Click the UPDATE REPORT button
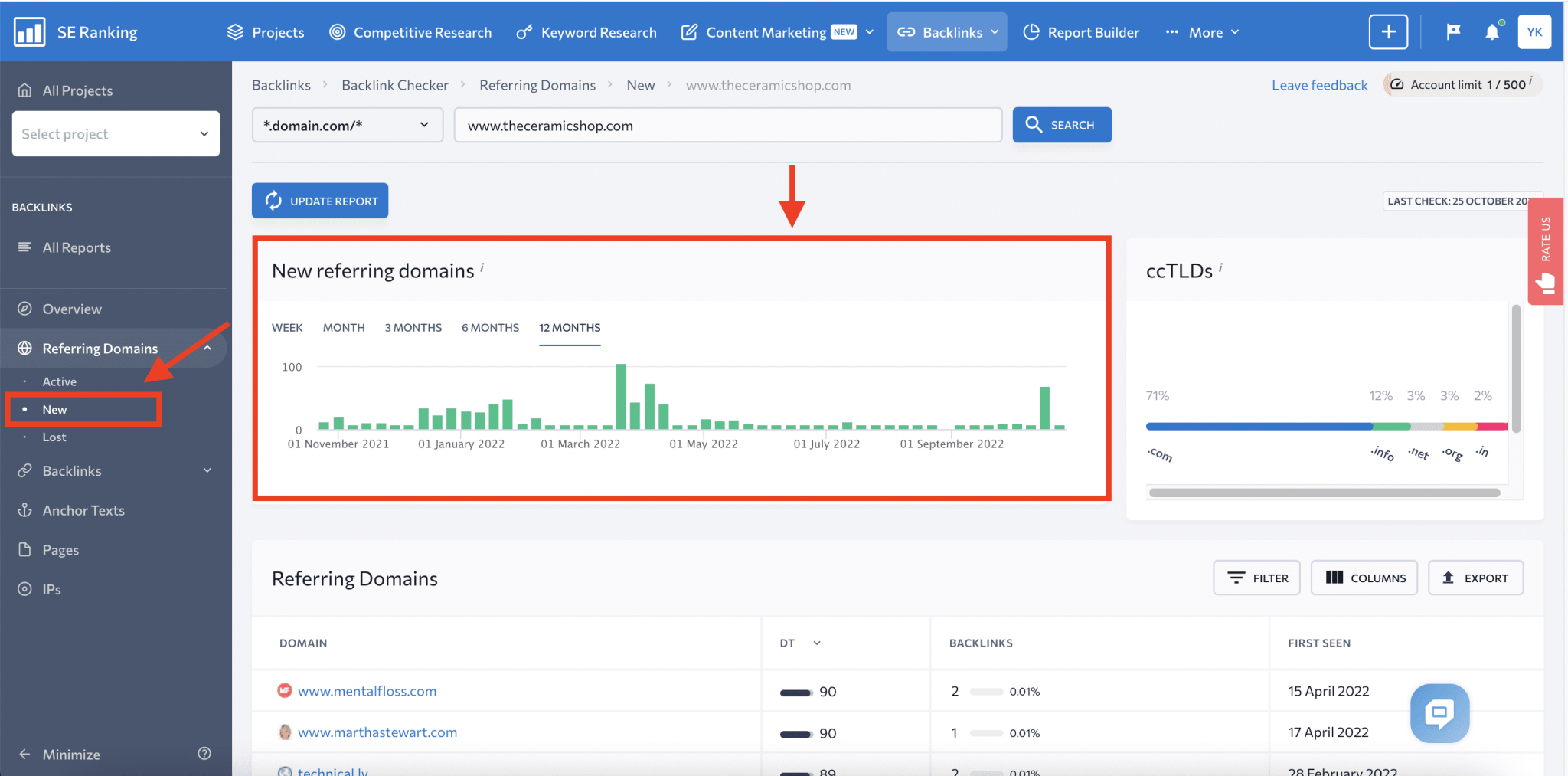This screenshot has height=776, width=1568. point(319,200)
